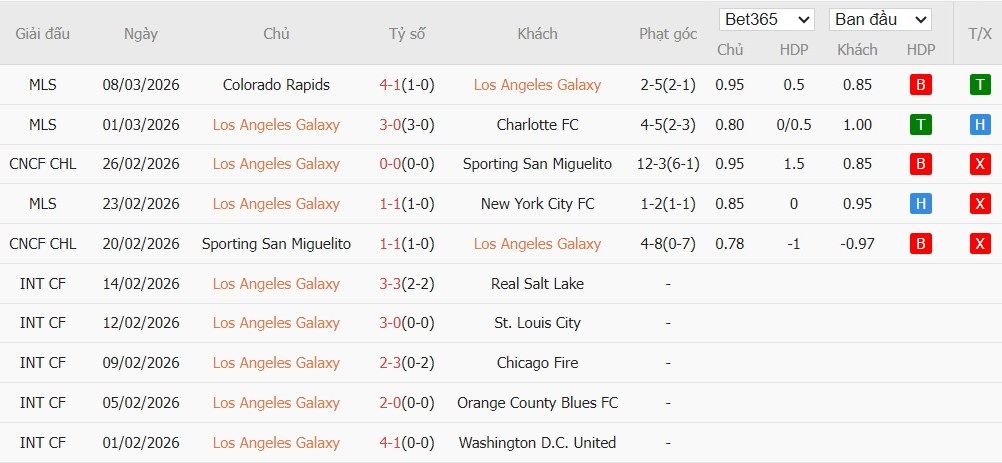Viewport: 1002px width, 463px height.
Task: Click green T HDP badge for Charlotte FC match
Action: (x=920, y=125)
